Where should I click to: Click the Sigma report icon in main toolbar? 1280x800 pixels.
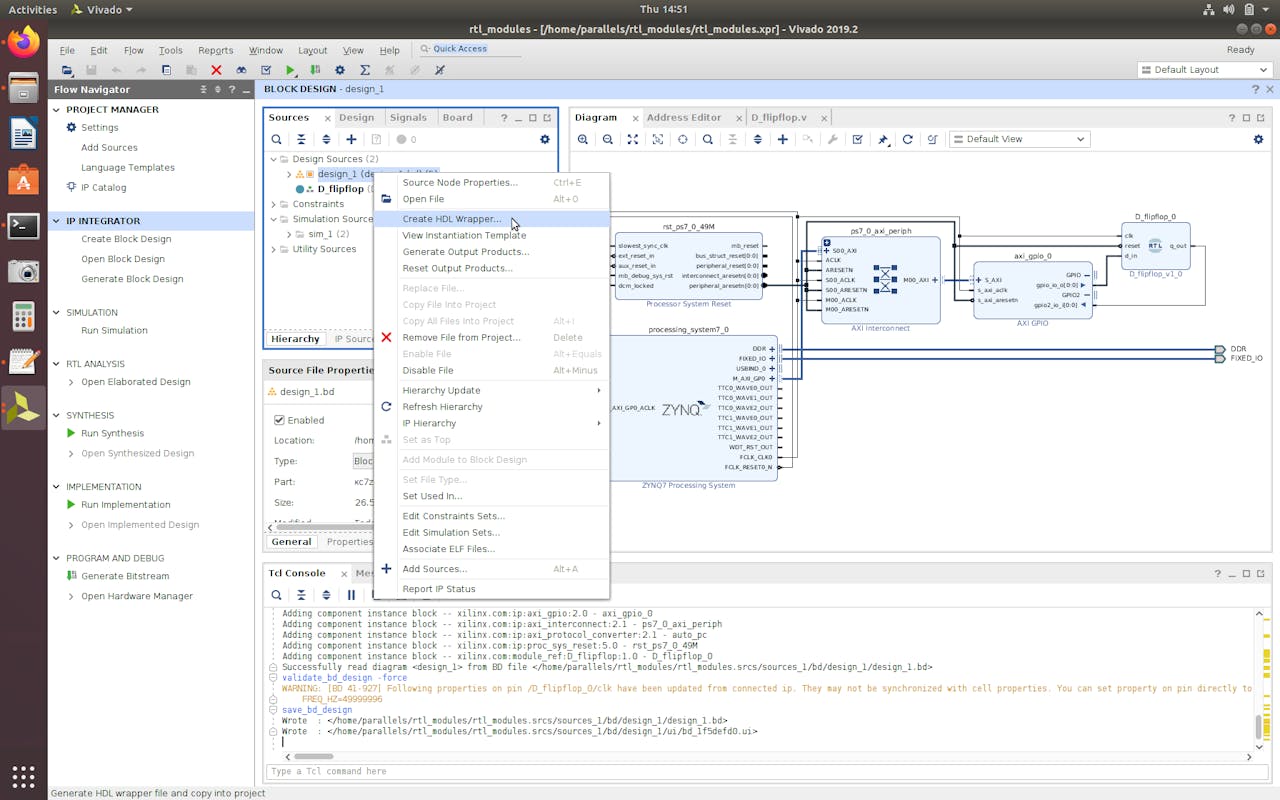tap(365, 70)
